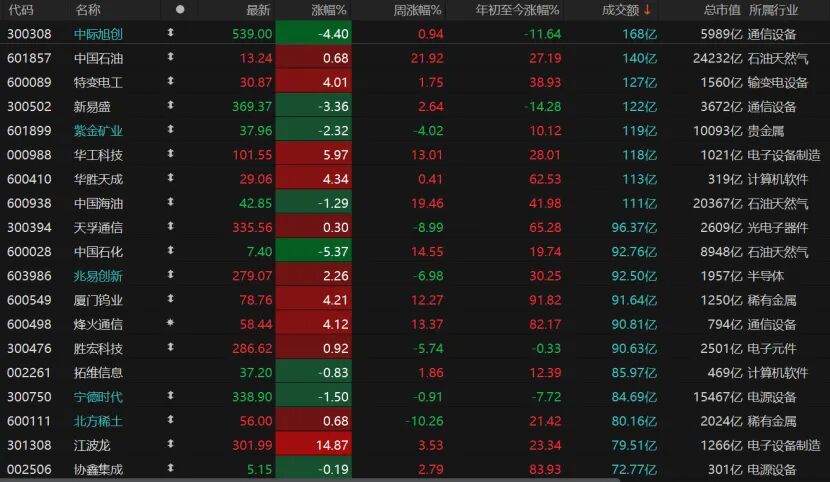Click marker icon in 新易盛 row

coord(170,105)
